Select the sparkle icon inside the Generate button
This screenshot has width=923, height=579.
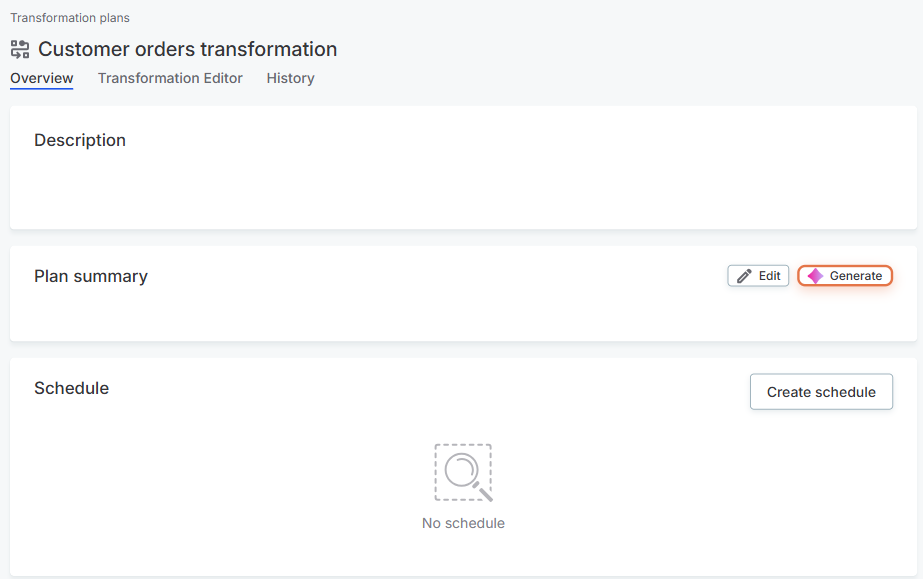tap(815, 275)
